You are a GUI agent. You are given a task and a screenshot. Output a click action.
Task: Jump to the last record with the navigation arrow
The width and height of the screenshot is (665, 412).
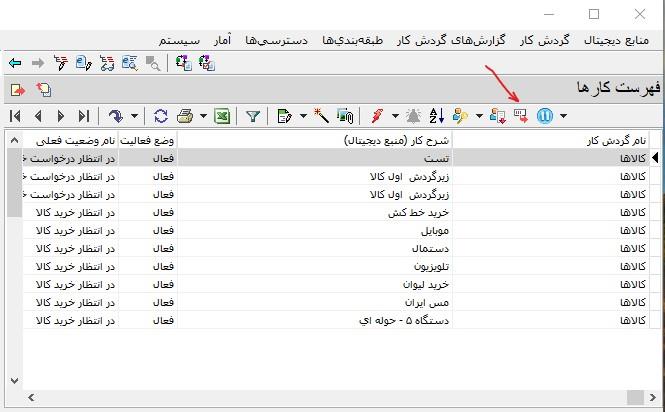(x=84, y=116)
